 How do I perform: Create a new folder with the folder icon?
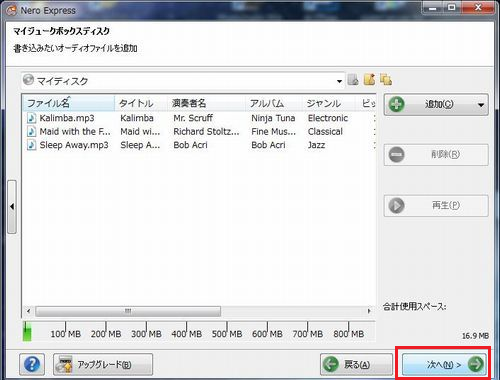coord(369,80)
